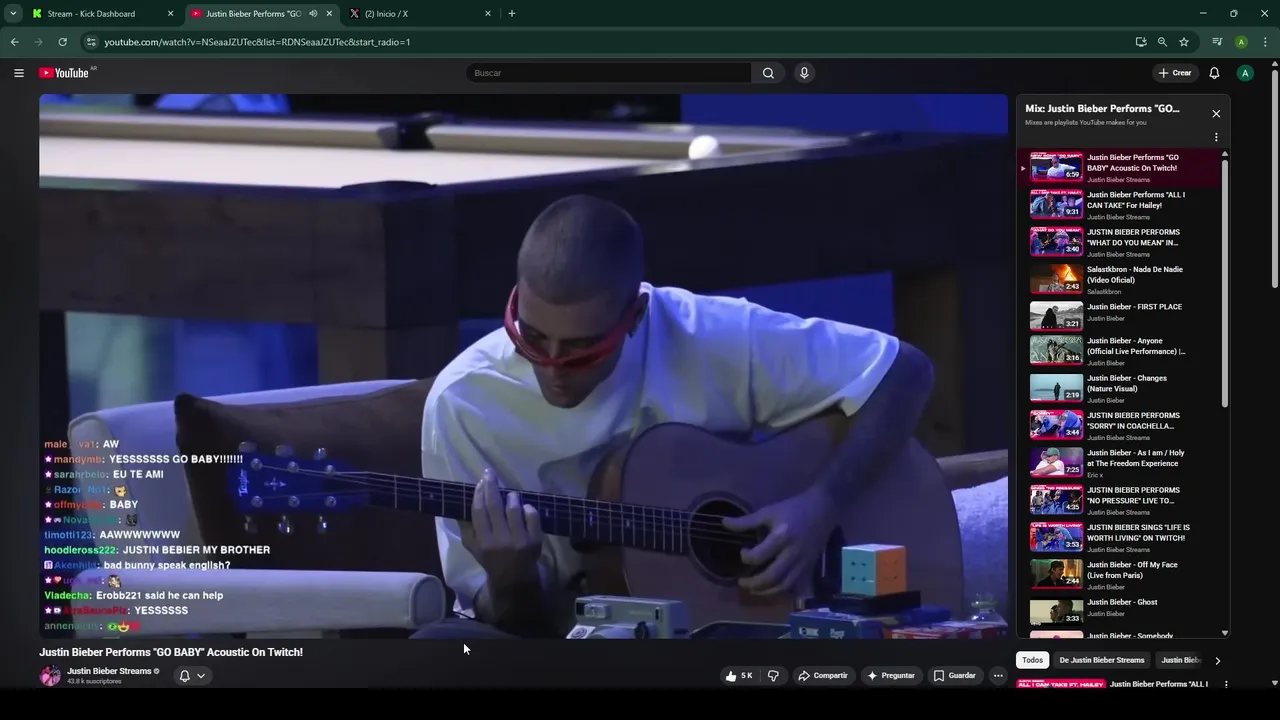Play As I am / Holy video
The height and width of the screenshot is (720, 1280).
click(1120, 463)
